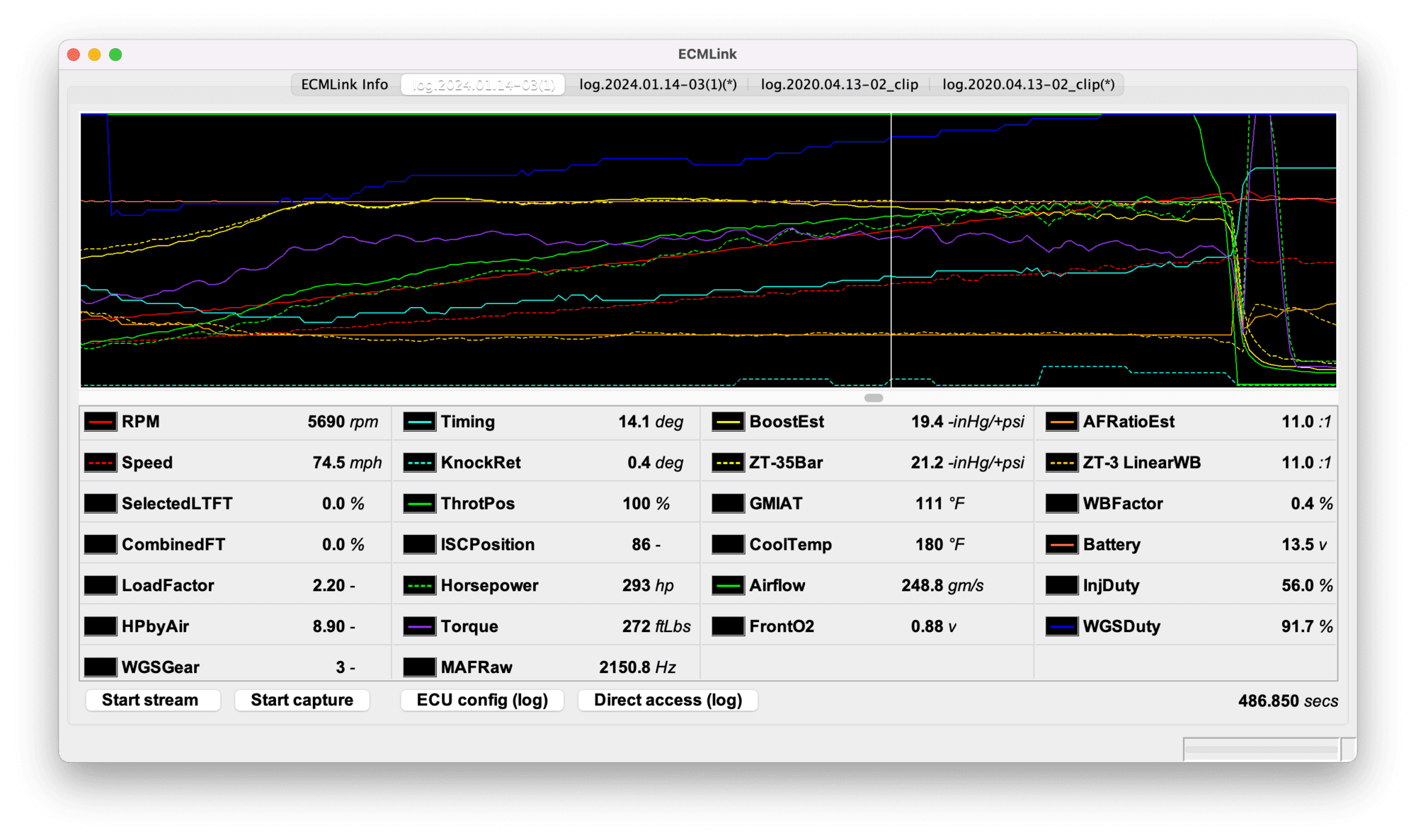Switch to log.2020.04.13-02_clip(*) tab

click(1028, 85)
